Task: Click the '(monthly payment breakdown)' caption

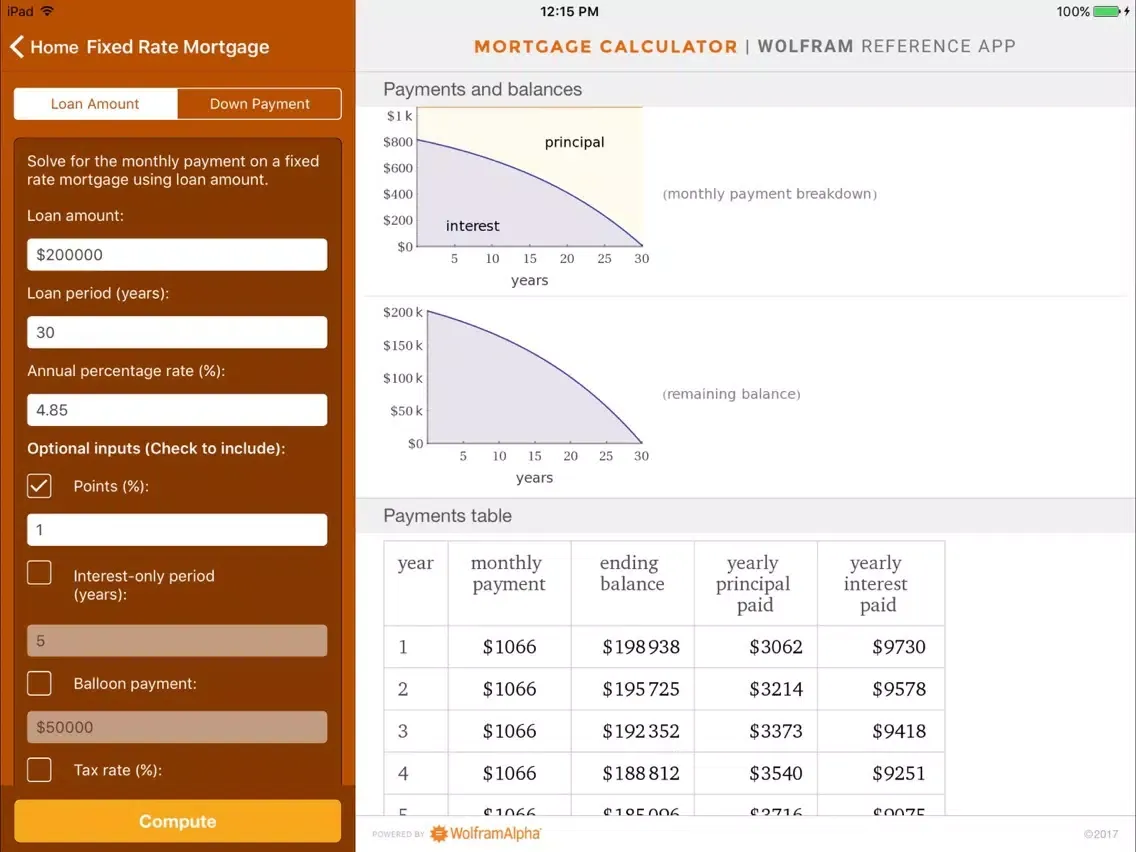Action: coord(769,194)
